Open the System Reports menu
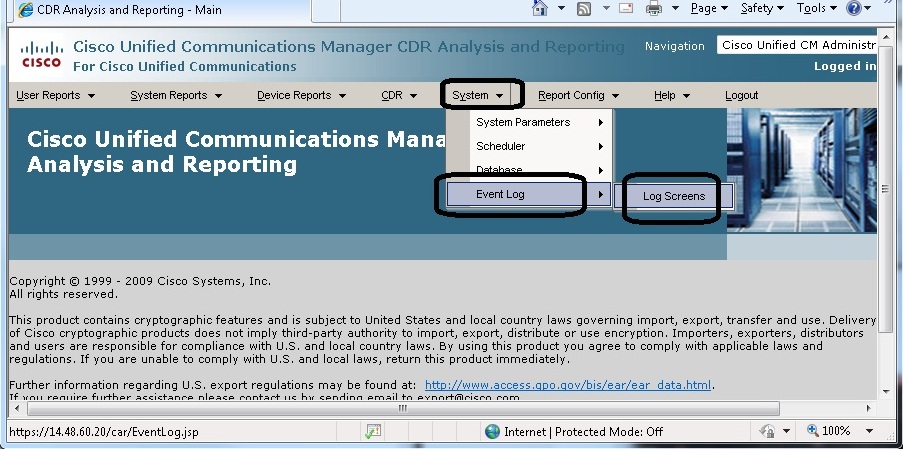The width and height of the screenshot is (903, 449). (x=176, y=96)
